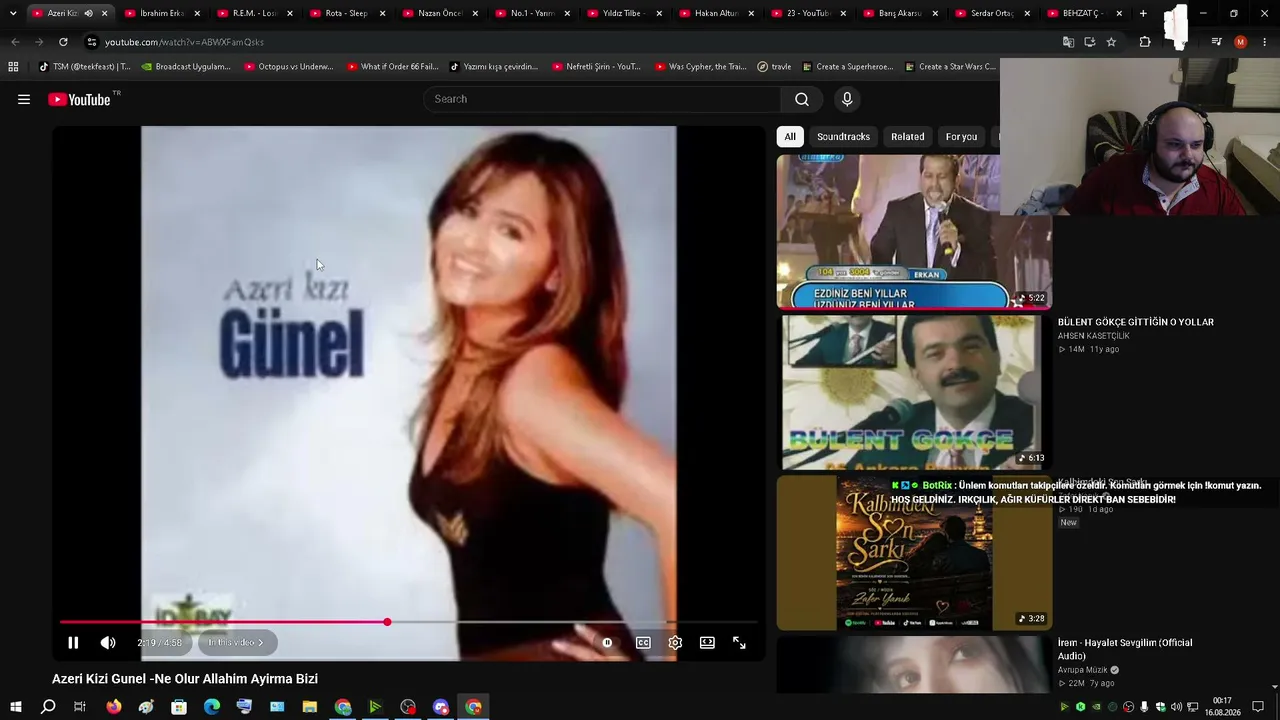The image size is (1280, 720).
Task: Translate this page icon
Action: pyautogui.click(x=1068, y=42)
